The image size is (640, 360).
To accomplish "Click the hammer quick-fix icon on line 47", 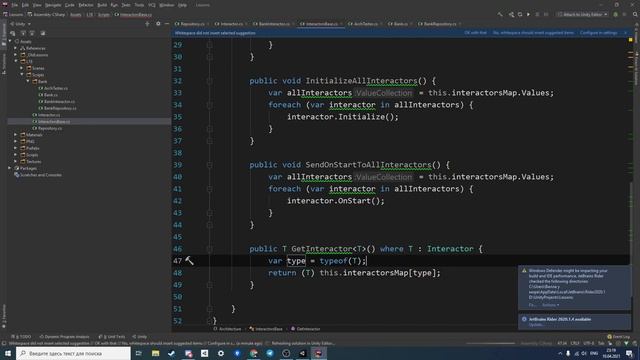I will (189, 260).
